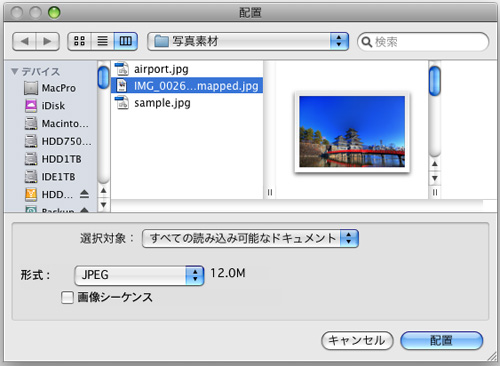
Task: Switch to column view
Action: tap(126, 41)
